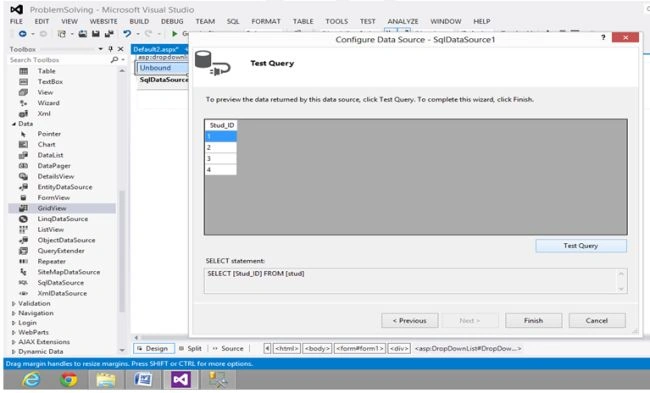Switch to Split view tab
Screen dimensions: 650x393
click(190, 349)
